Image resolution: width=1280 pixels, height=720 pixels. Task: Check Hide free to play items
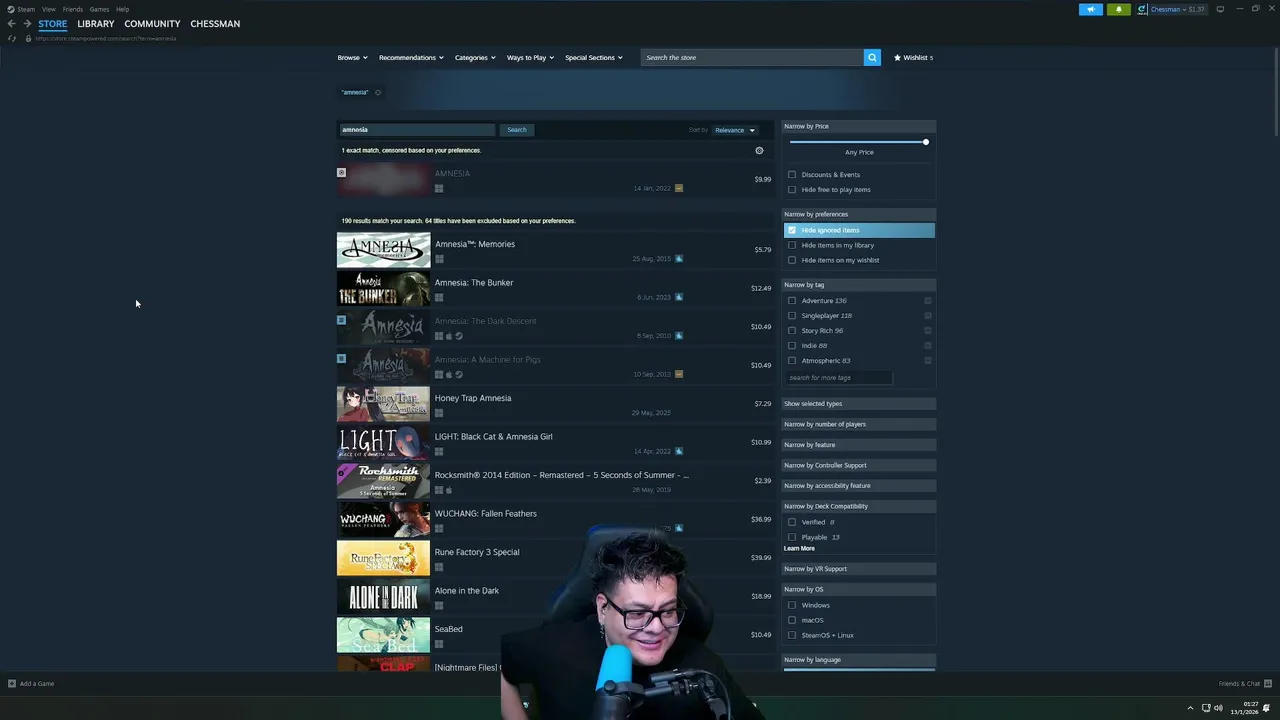point(792,189)
